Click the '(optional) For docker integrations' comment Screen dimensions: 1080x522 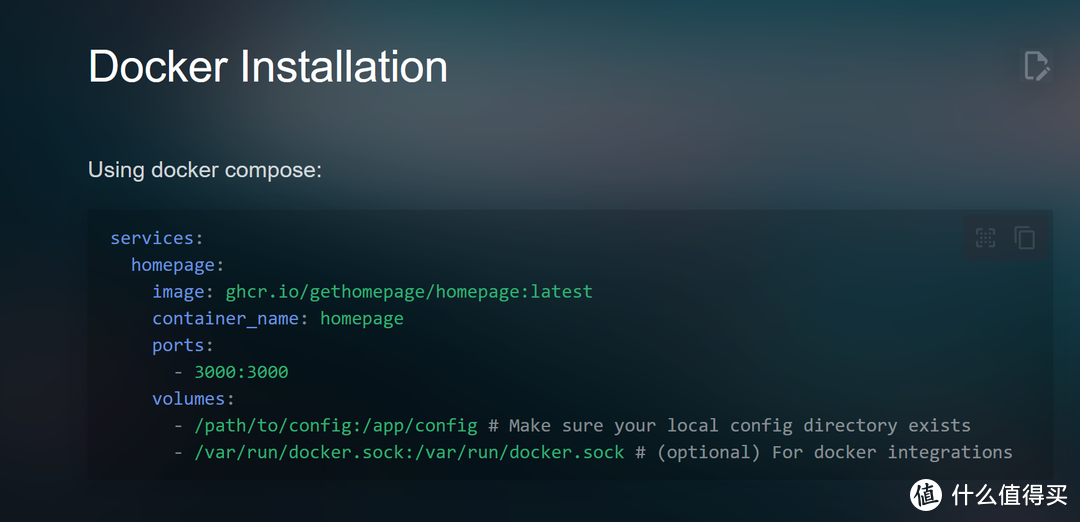[x=834, y=453]
